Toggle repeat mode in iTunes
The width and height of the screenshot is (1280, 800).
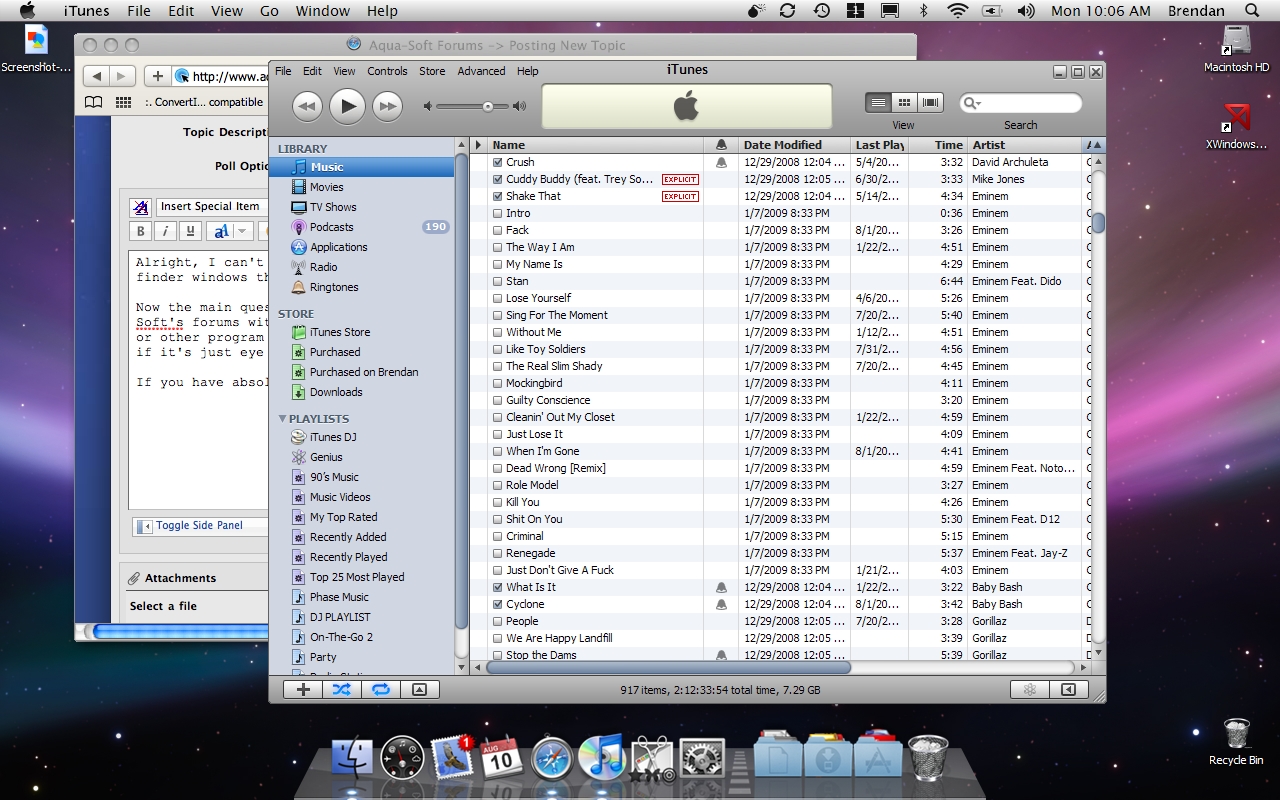pyautogui.click(x=381, y=690)
